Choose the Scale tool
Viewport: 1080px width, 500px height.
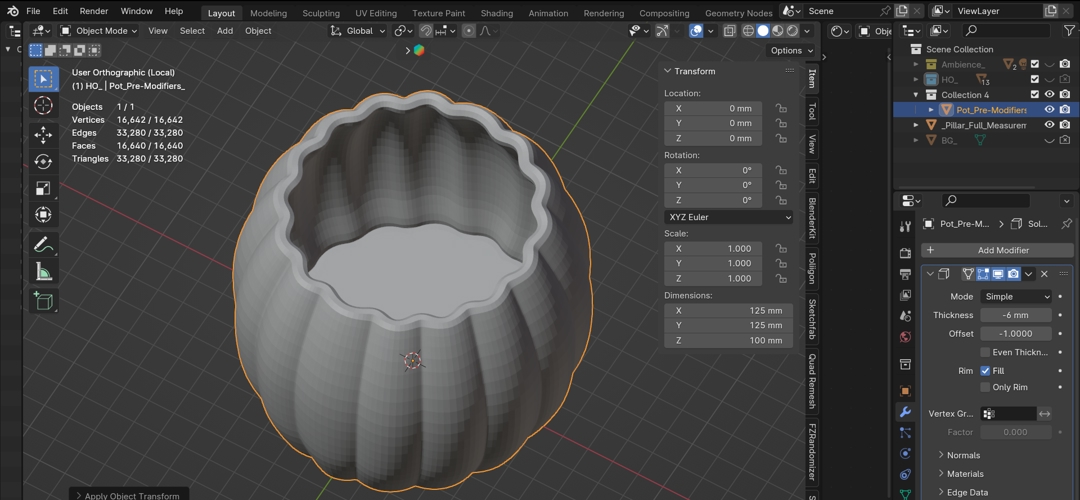43,188
